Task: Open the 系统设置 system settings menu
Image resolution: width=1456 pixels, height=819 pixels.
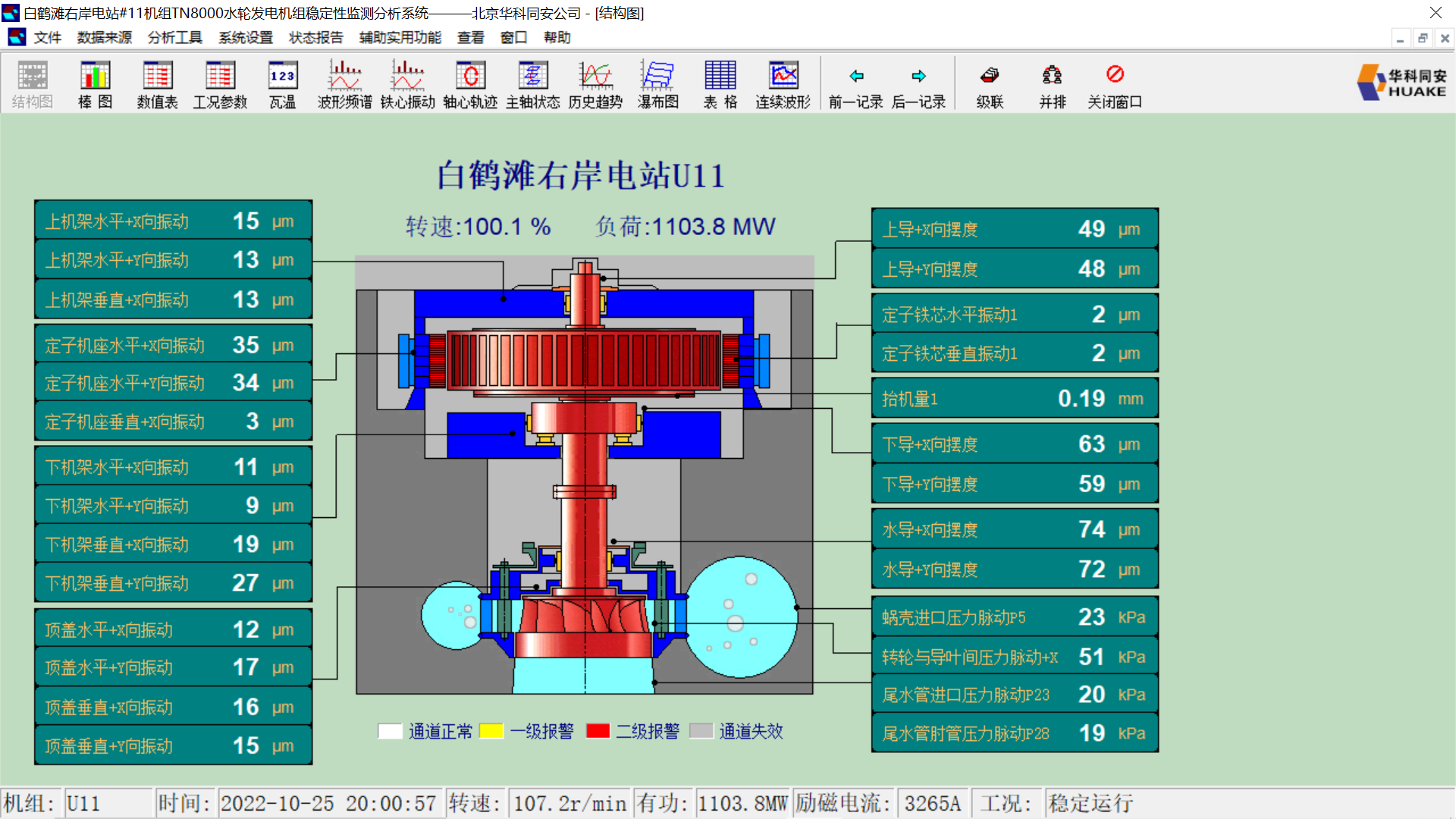Action: point(244,37)
